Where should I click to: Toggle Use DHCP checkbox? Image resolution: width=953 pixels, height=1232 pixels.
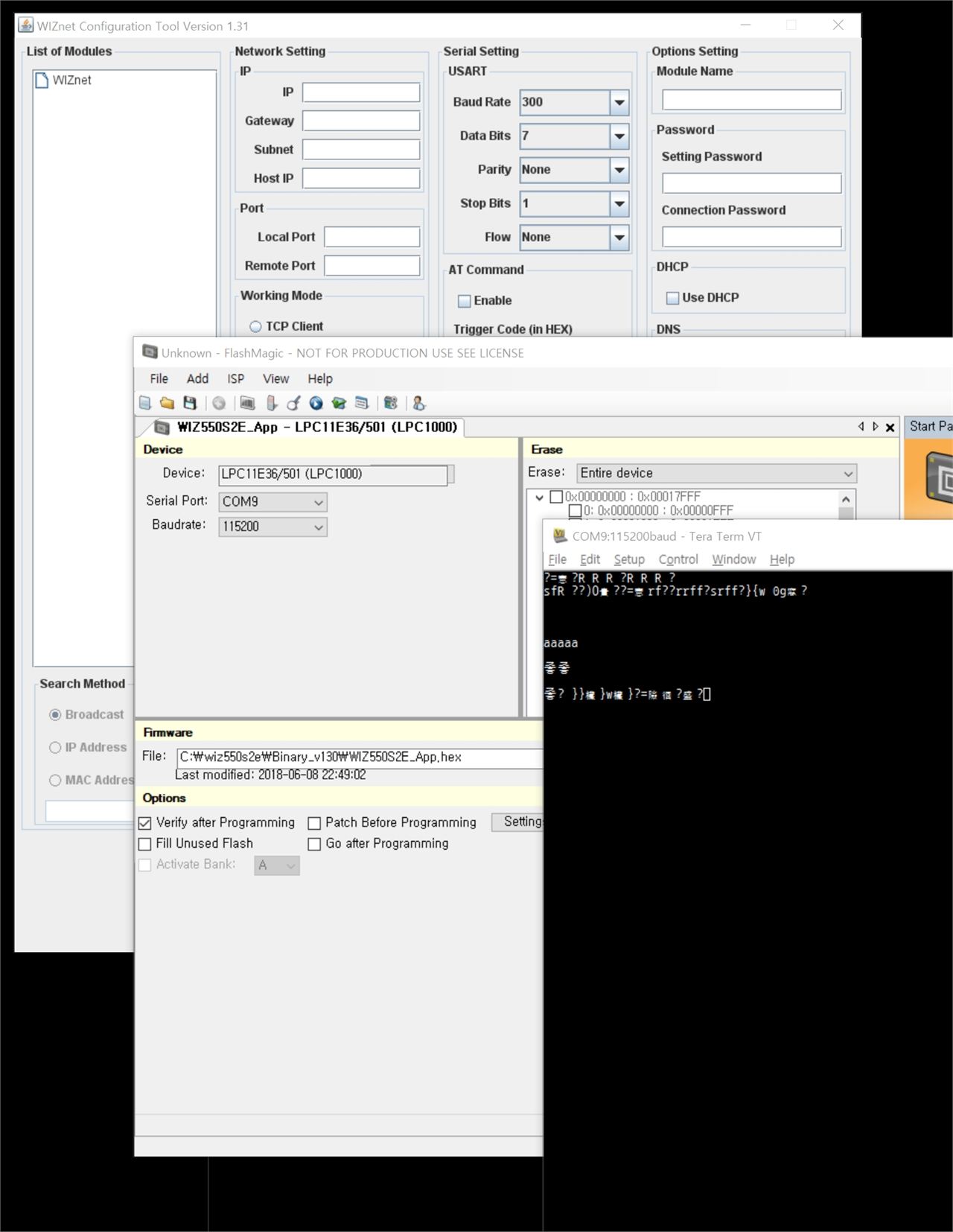[x=672, y=298]
